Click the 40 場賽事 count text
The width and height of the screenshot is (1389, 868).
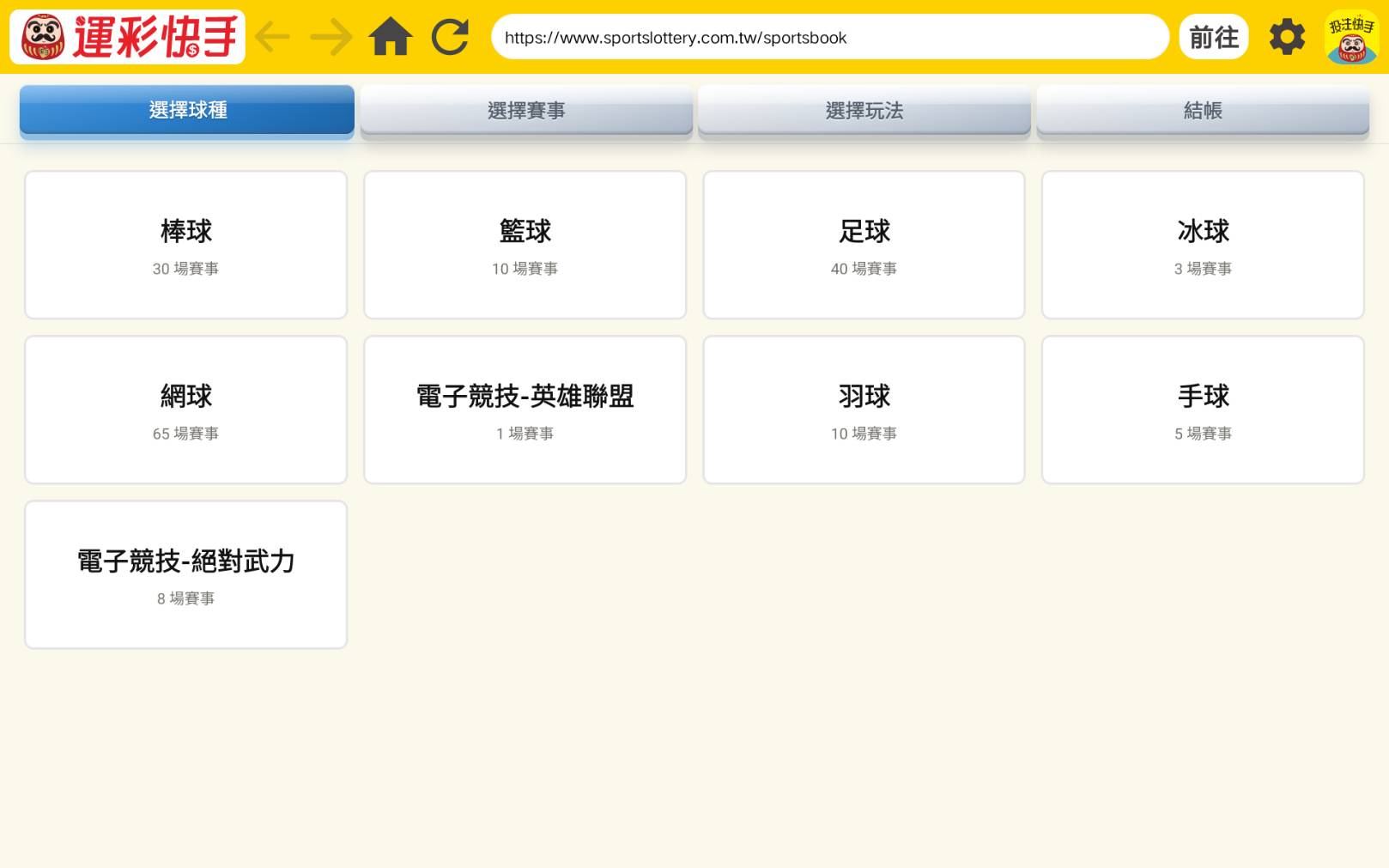click(864, 269)
